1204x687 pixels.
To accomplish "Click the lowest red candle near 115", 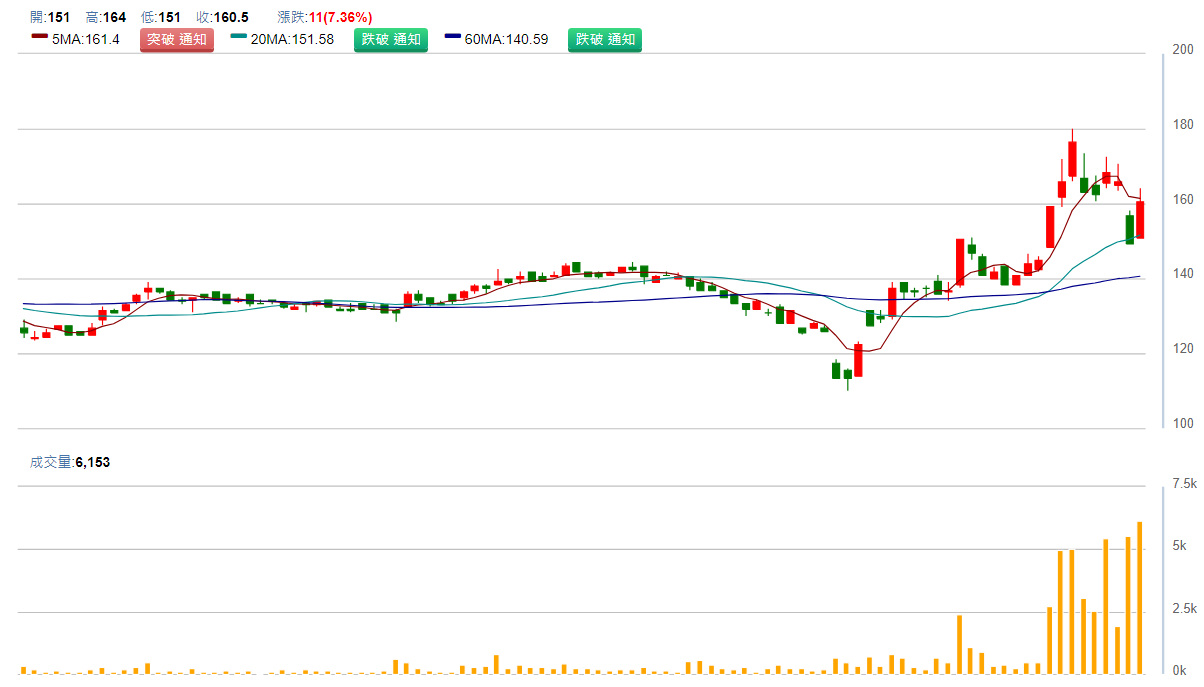I will tap(858, 360).
